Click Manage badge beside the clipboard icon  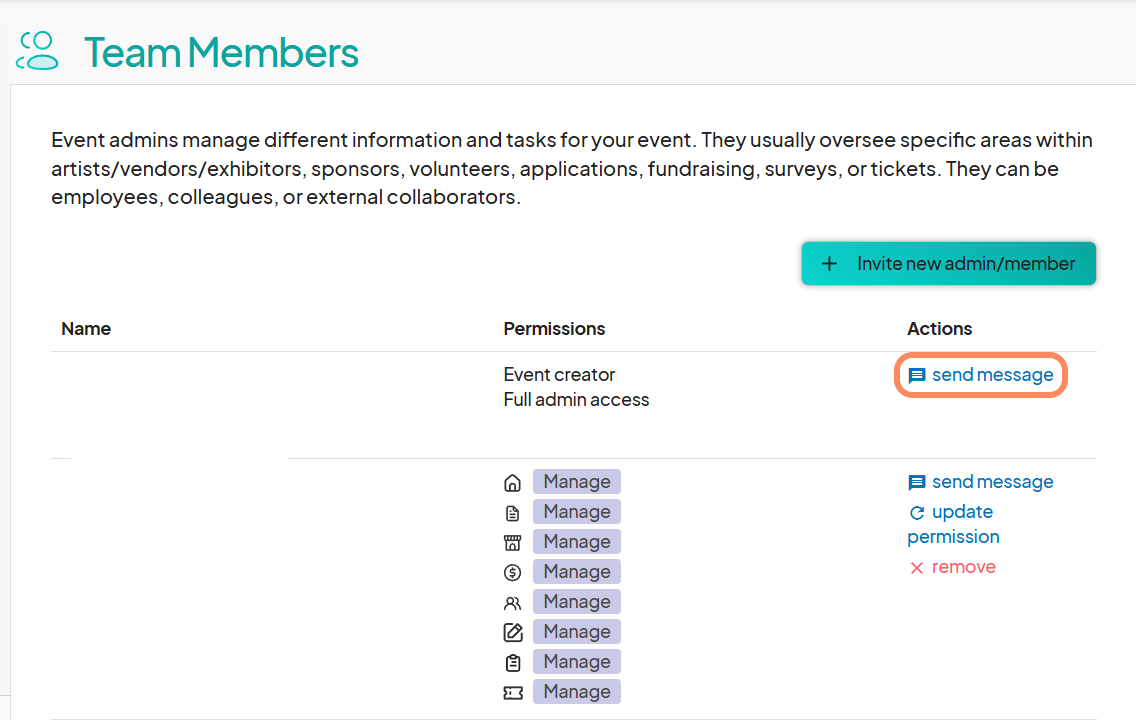[x=577, y=661]
